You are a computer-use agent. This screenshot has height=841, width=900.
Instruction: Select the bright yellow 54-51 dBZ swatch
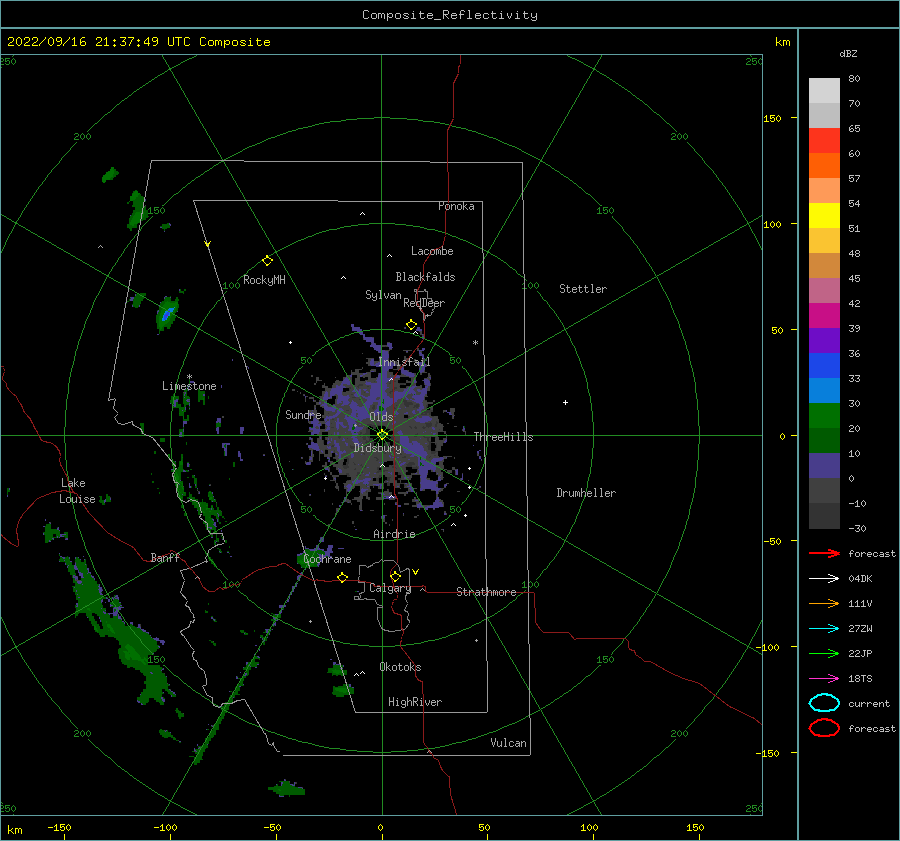[x=824, y=216]
